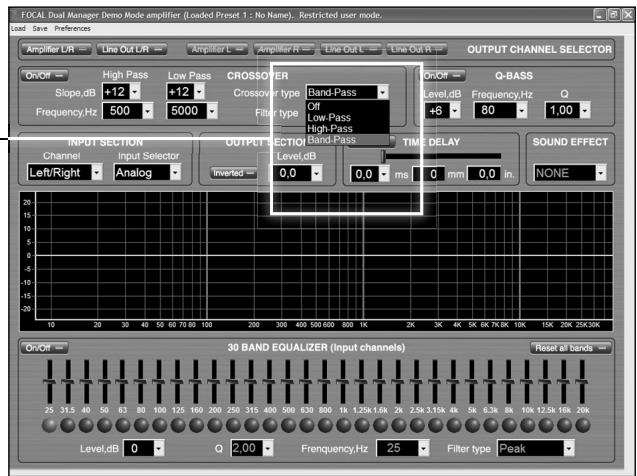Select Line Out L/R output channel
The width and height of the screenshot is (637, 476).
(x=131, y=50)
